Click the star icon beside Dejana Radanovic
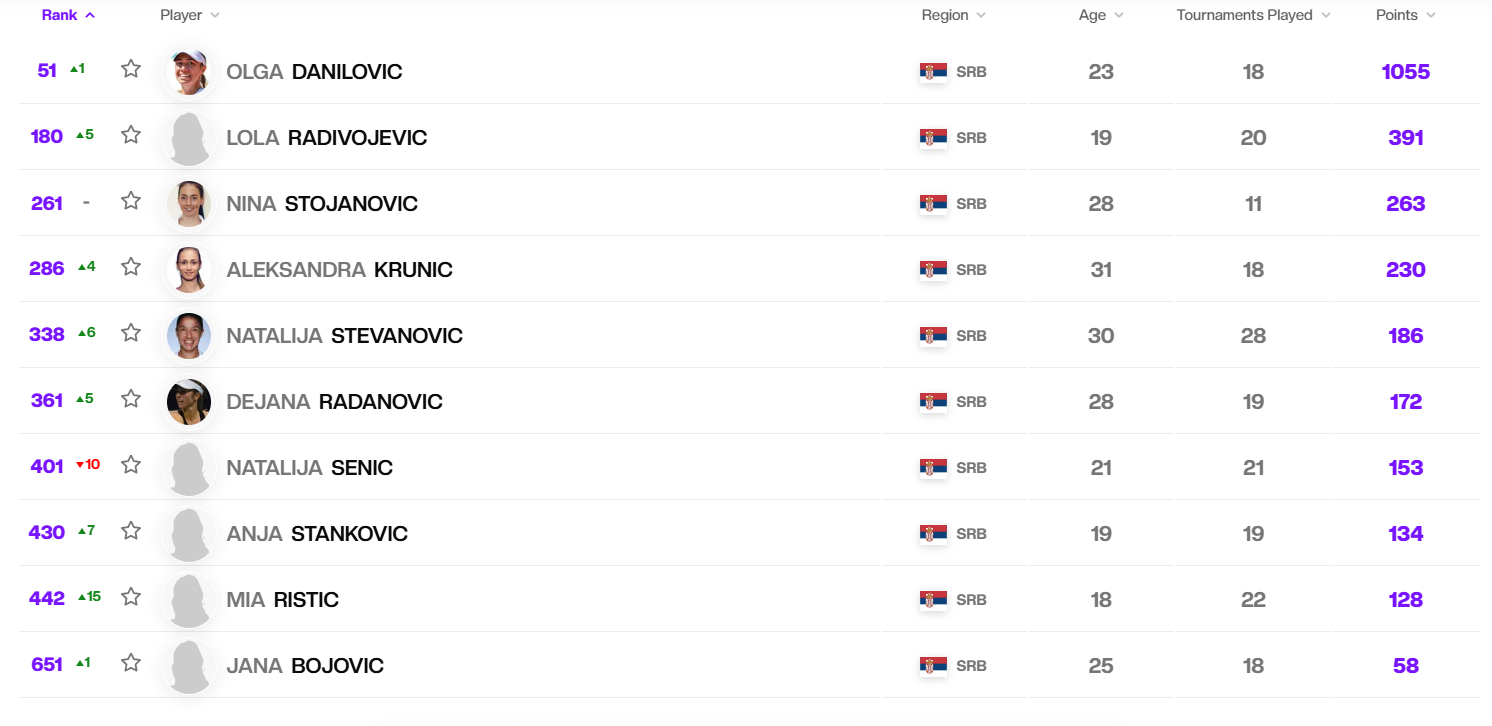Screen dimensions: 1492x726 pos(131,399)
